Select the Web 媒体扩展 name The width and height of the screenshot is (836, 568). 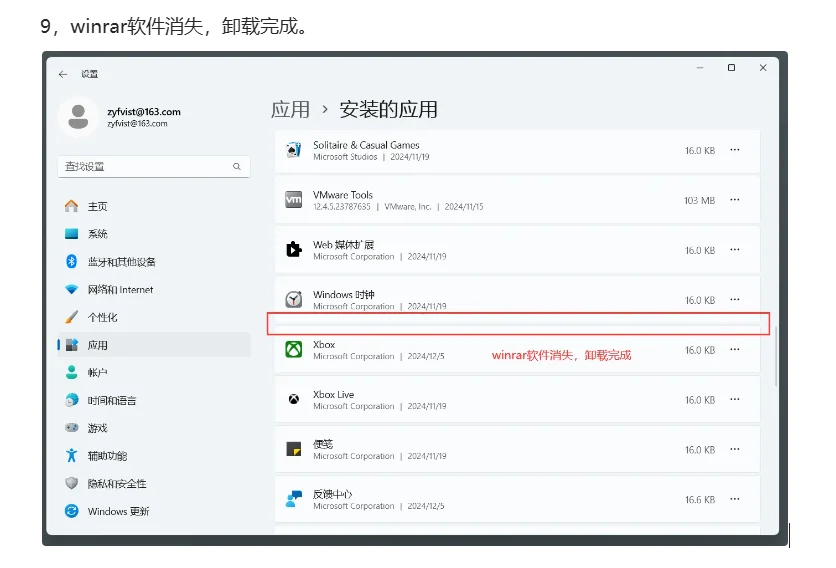pyautogui.click(x=343, y=245)
